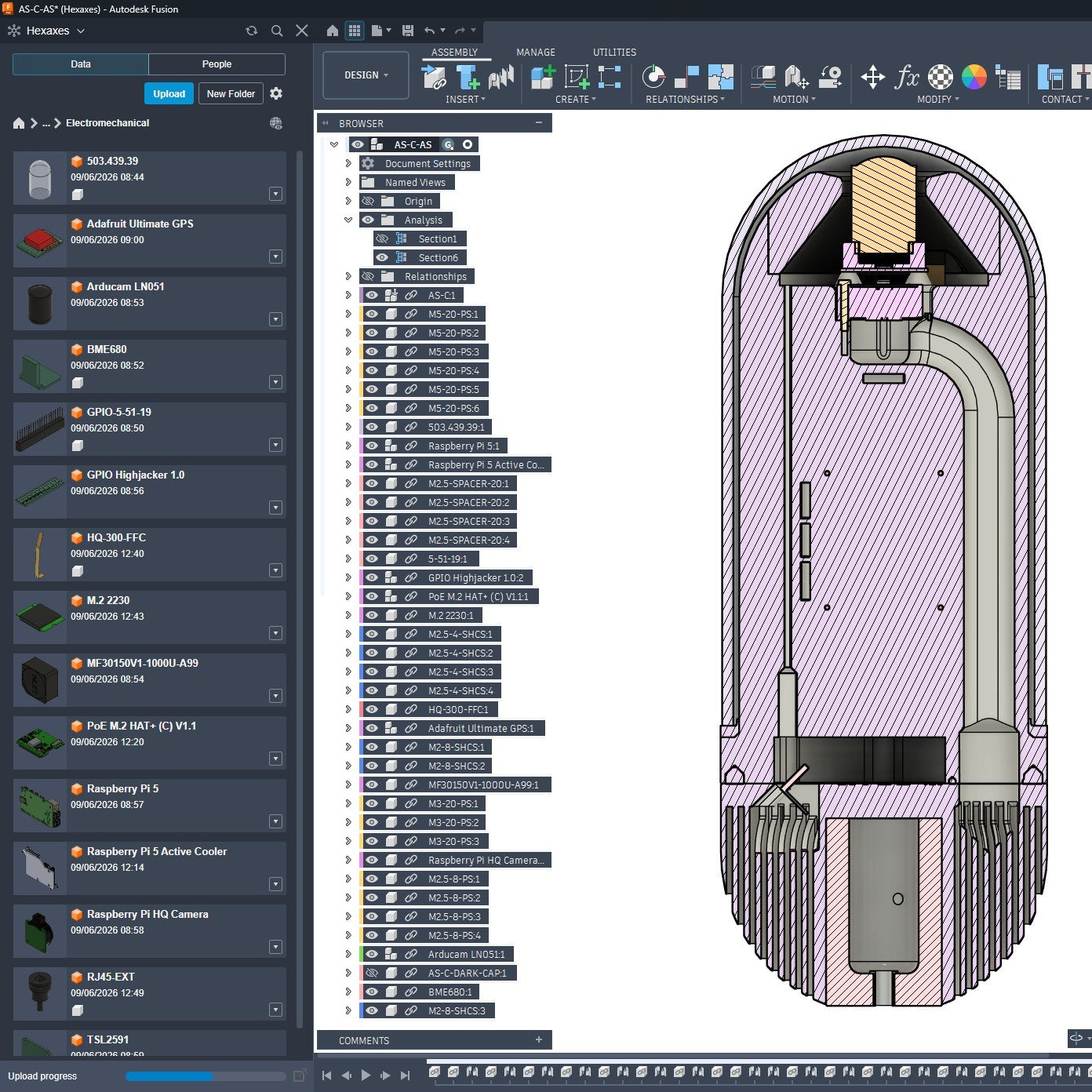Hide the Analysis folder via its eye icon

(x=368, y=220)
